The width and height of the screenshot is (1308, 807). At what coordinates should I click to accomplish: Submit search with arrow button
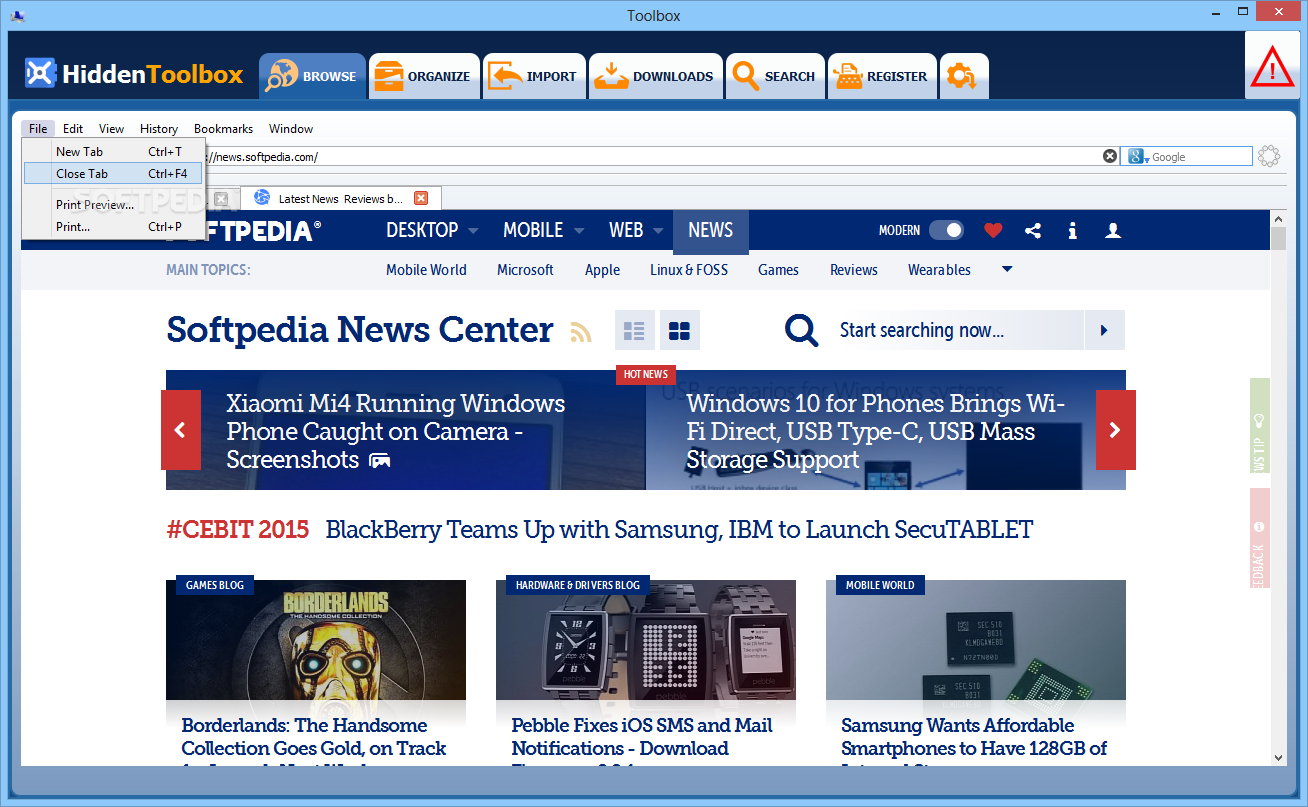pyautogui.click(x=1104, y=330)
